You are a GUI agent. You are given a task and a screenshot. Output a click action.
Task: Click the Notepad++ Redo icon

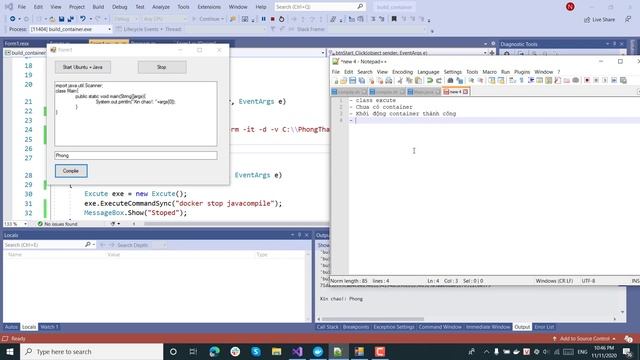[439, 80]
